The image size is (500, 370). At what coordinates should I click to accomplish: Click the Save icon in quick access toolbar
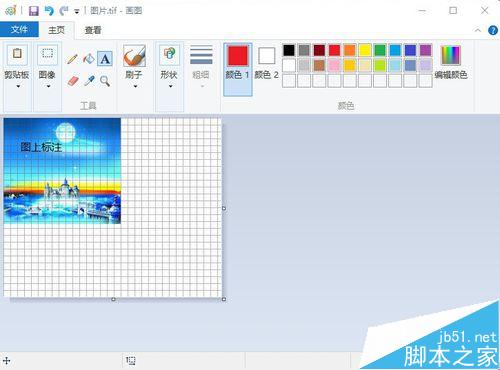[x=34, y=11]
